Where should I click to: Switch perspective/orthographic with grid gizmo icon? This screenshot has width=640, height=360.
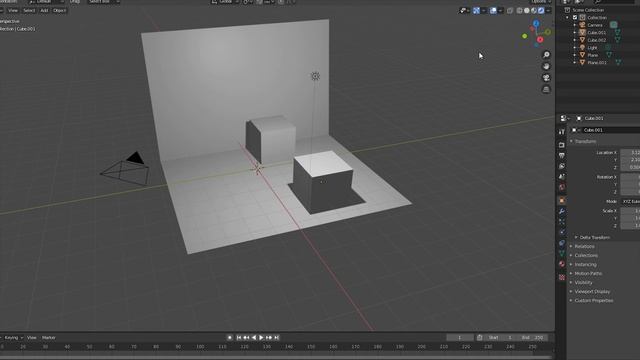pos(546,89)
